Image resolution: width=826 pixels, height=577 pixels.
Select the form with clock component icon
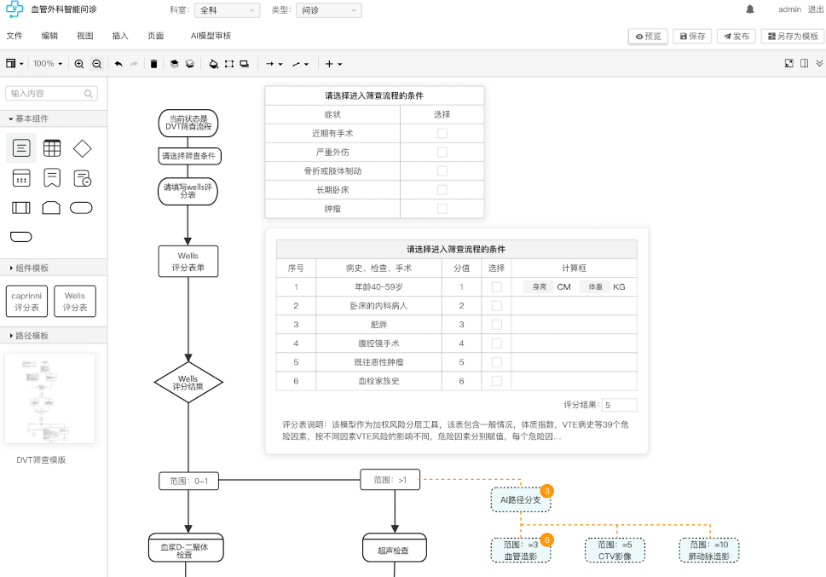tap(82, 178)
